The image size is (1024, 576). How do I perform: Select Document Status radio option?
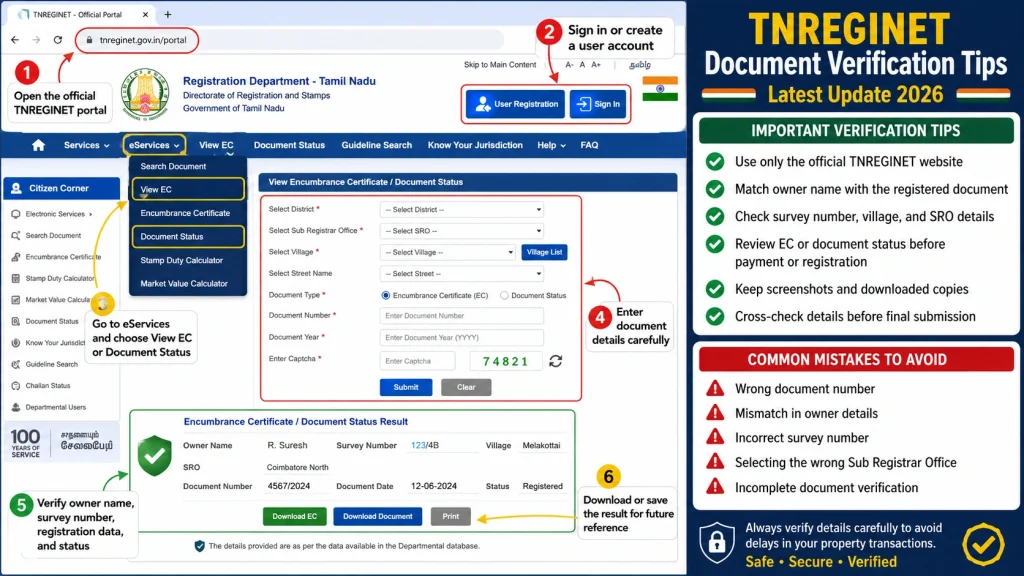(504, 295)
